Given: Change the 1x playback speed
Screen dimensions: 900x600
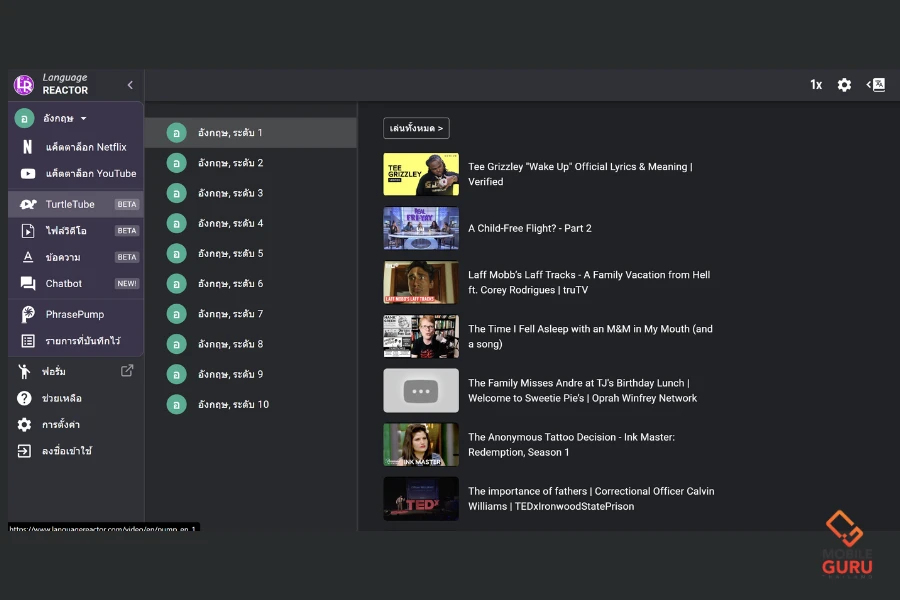Looking at the screenshot, I should pos(816,85).
